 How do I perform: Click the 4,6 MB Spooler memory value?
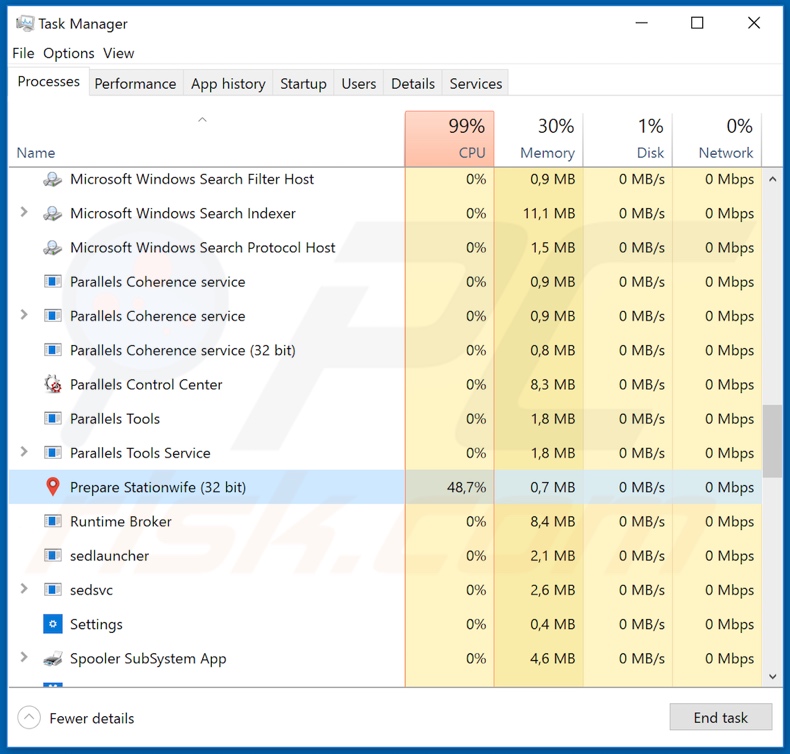(x=552, y=658)
